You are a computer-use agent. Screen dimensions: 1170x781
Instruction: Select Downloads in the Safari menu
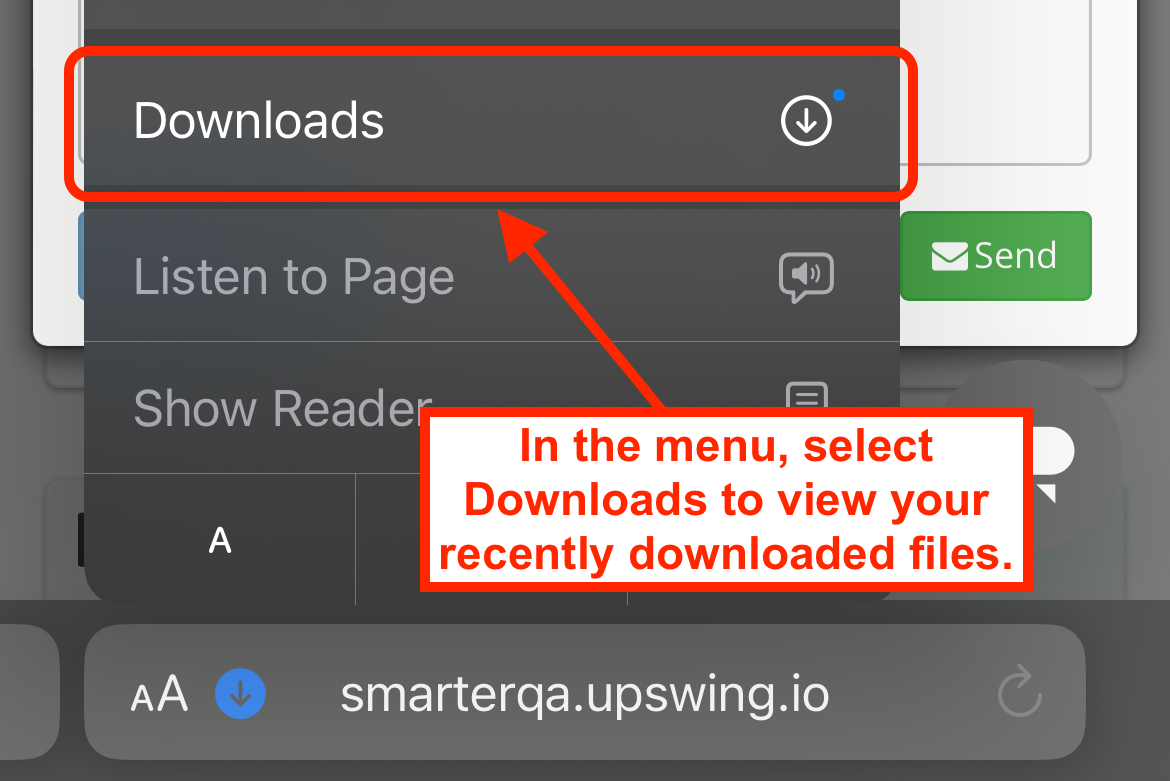coord(492,122)
